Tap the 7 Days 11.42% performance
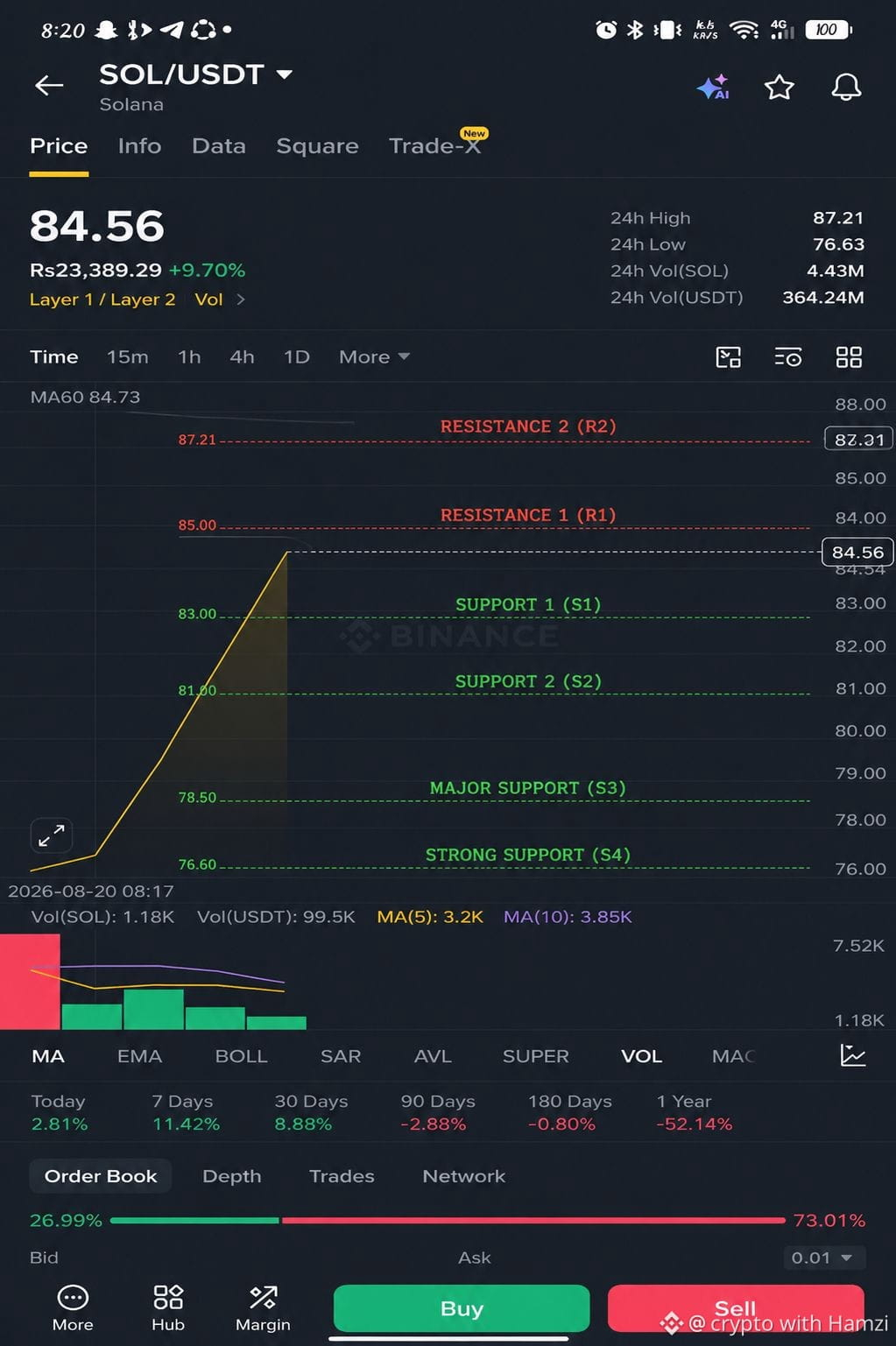Image resolution: width=896 pixels, height=1346 pixels. click(x=186, y=1112)
